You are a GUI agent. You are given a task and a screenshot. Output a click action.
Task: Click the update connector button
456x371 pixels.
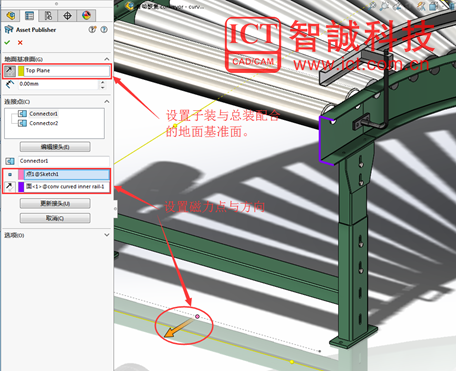point(55,203)
